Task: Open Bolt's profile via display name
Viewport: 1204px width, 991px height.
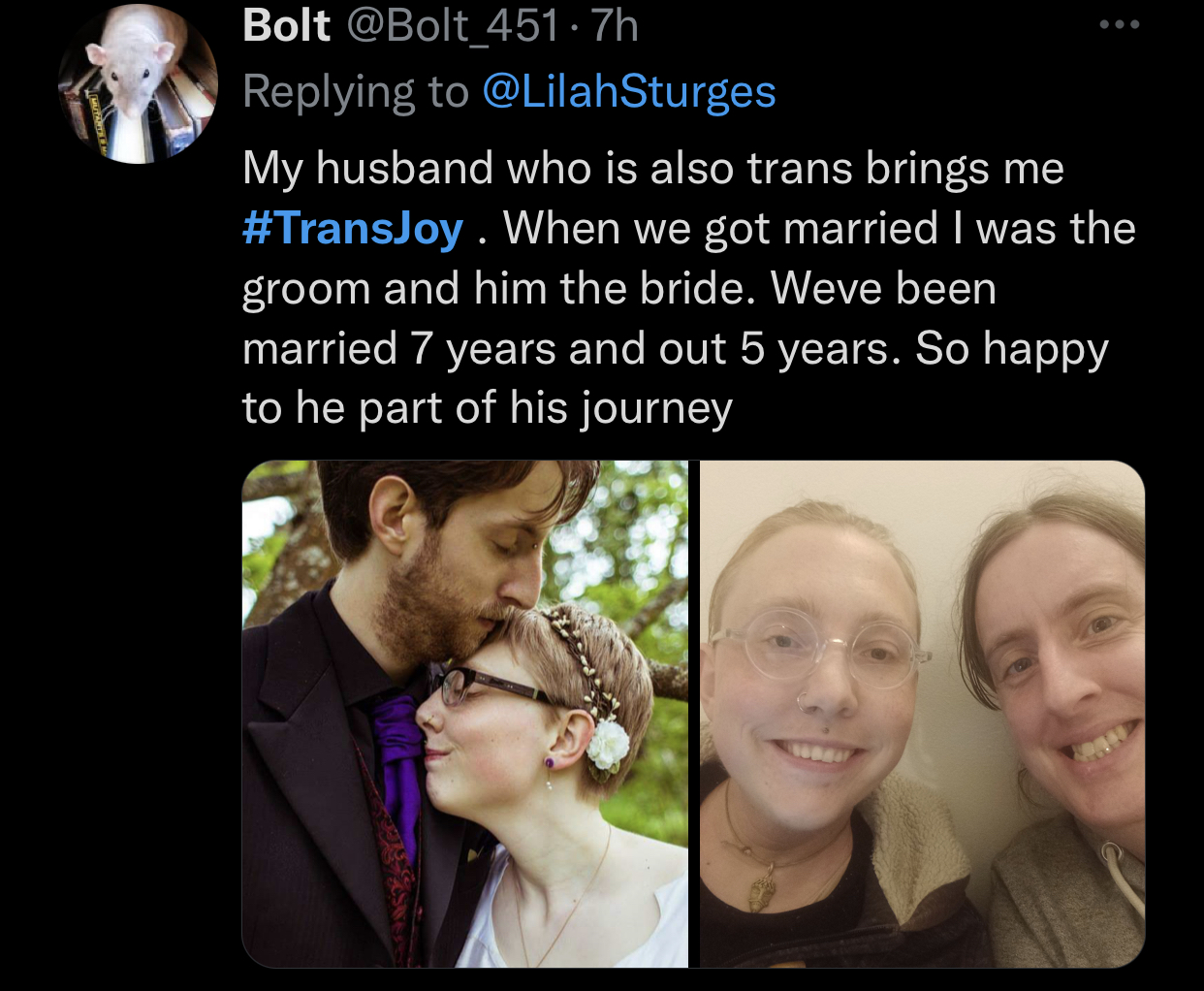Action: click(286, 25)
